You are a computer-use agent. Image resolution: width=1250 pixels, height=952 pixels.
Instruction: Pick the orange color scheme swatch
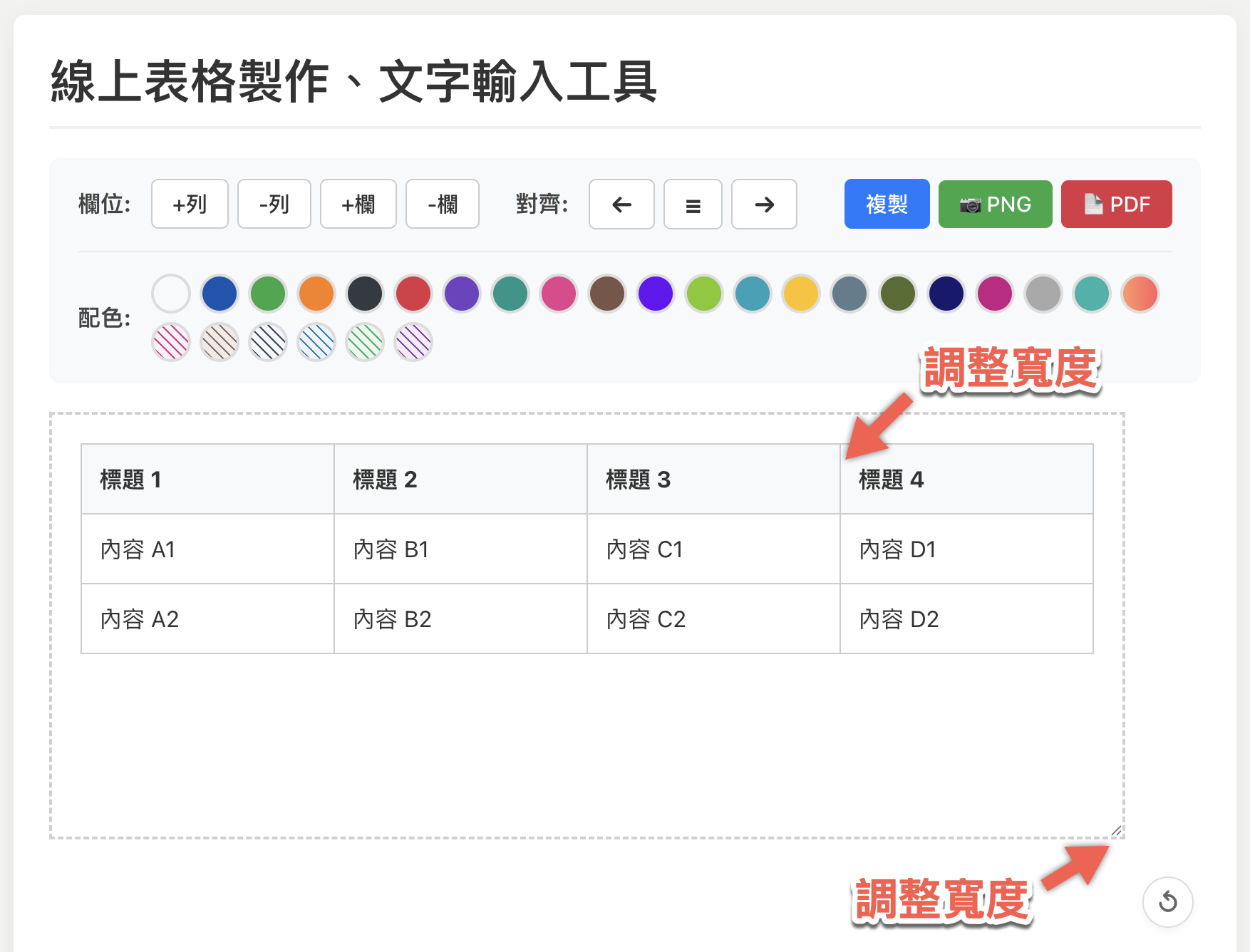click(x=316, y=294)
